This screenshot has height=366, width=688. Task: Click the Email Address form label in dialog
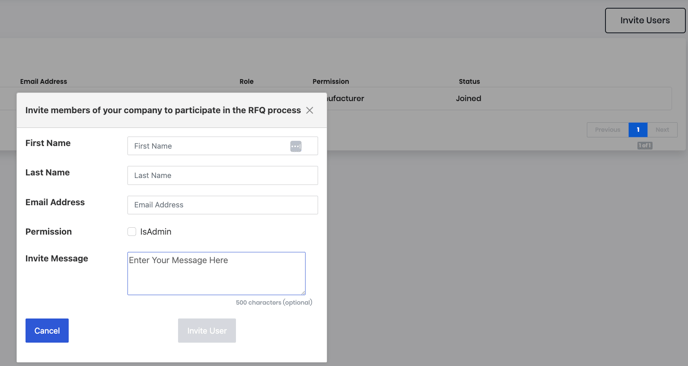click(55, 202)
